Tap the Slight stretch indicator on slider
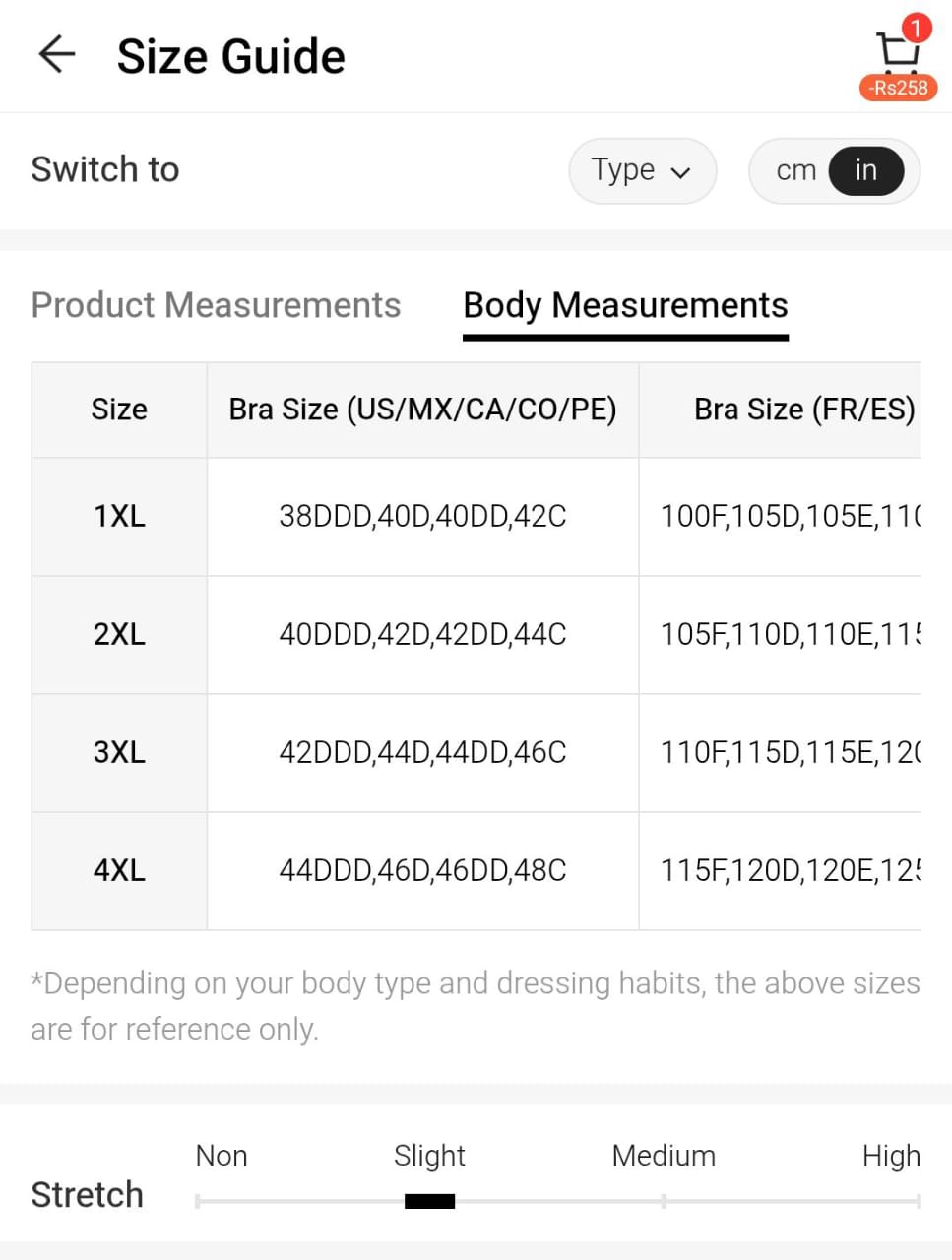 429,1200
